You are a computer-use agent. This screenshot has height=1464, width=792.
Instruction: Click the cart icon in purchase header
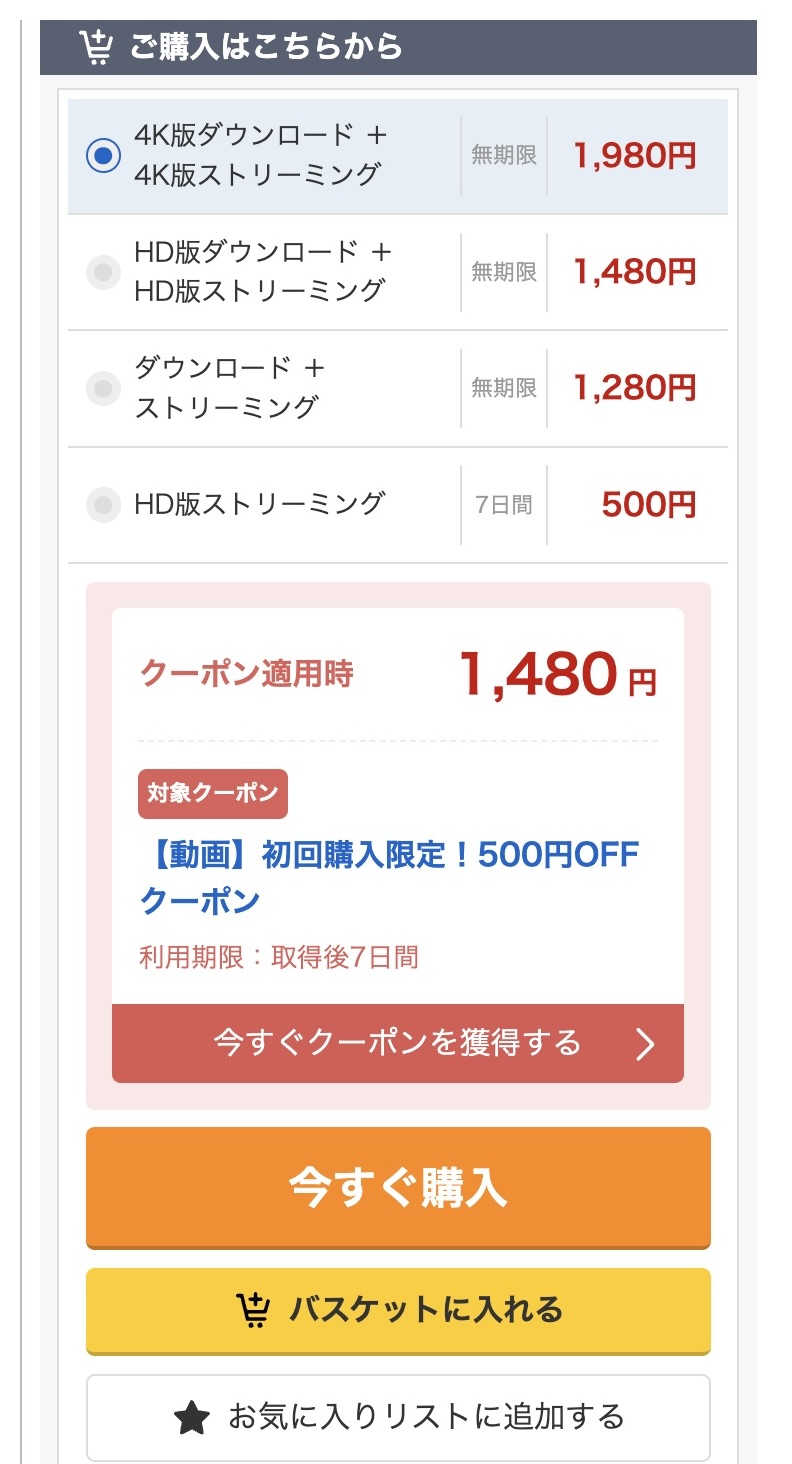tap(96, 47)
